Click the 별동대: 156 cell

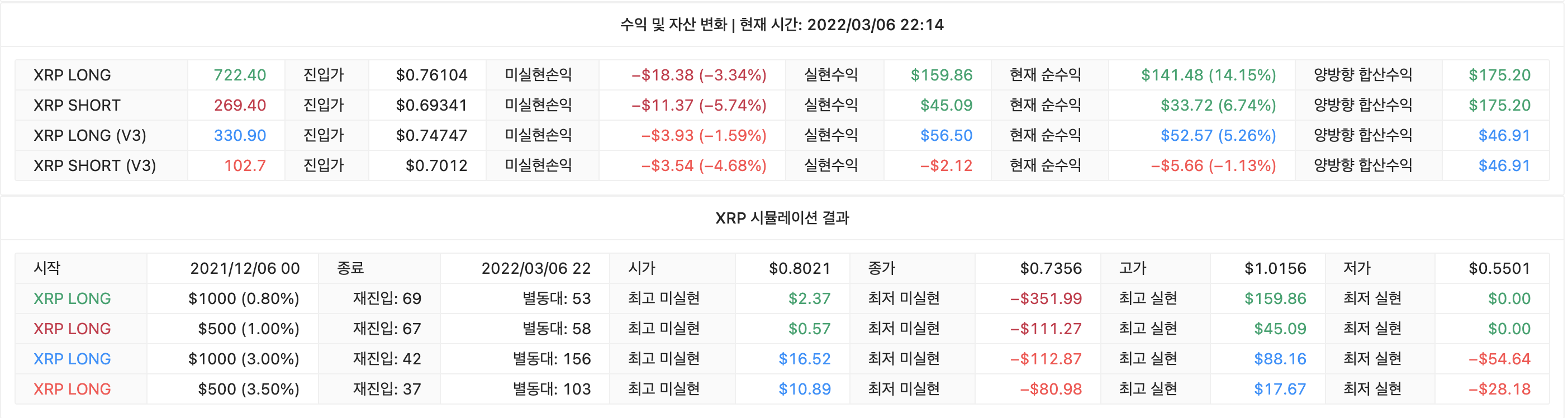point(552,359)
